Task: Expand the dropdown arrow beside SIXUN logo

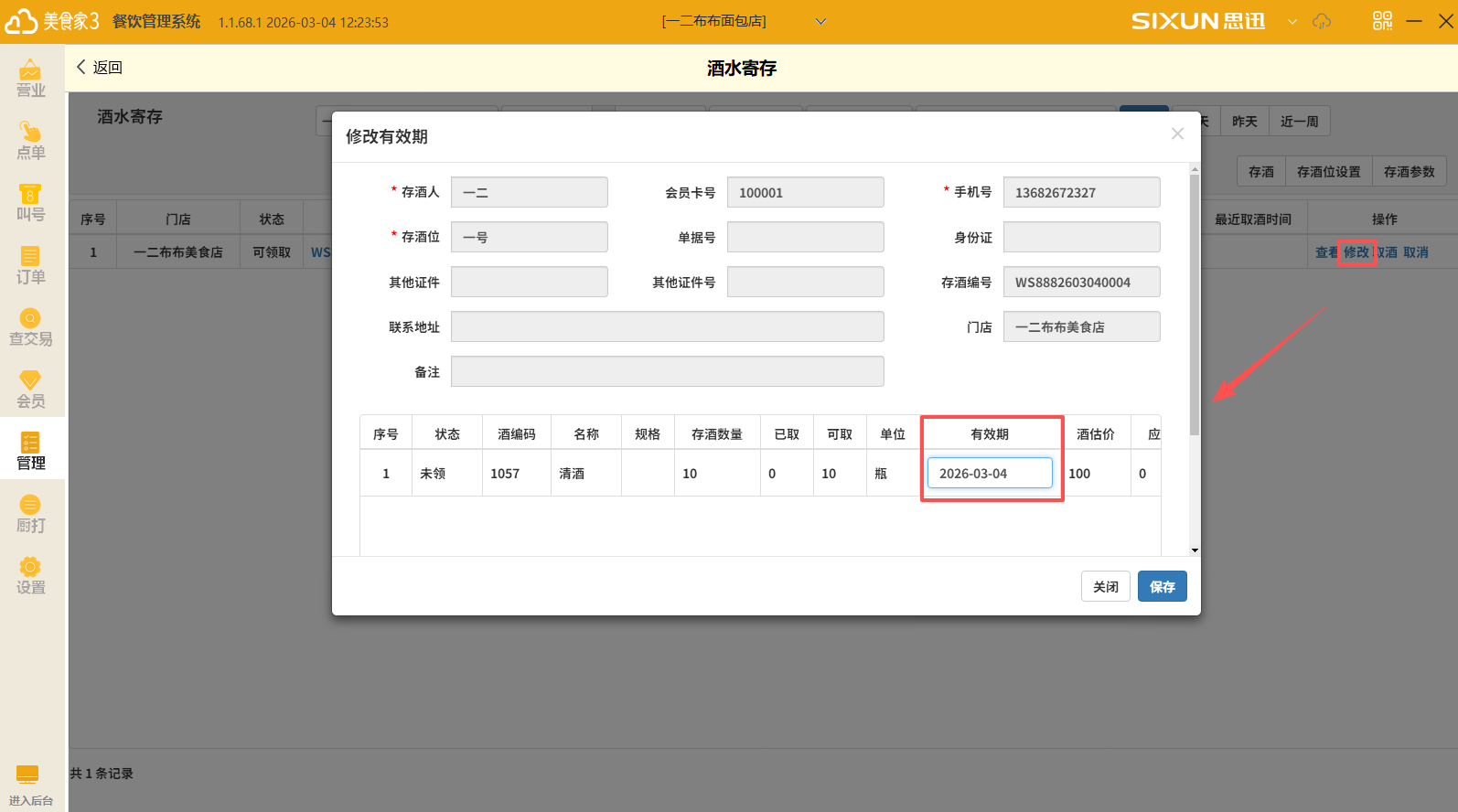Action: tap(1292, 22)
